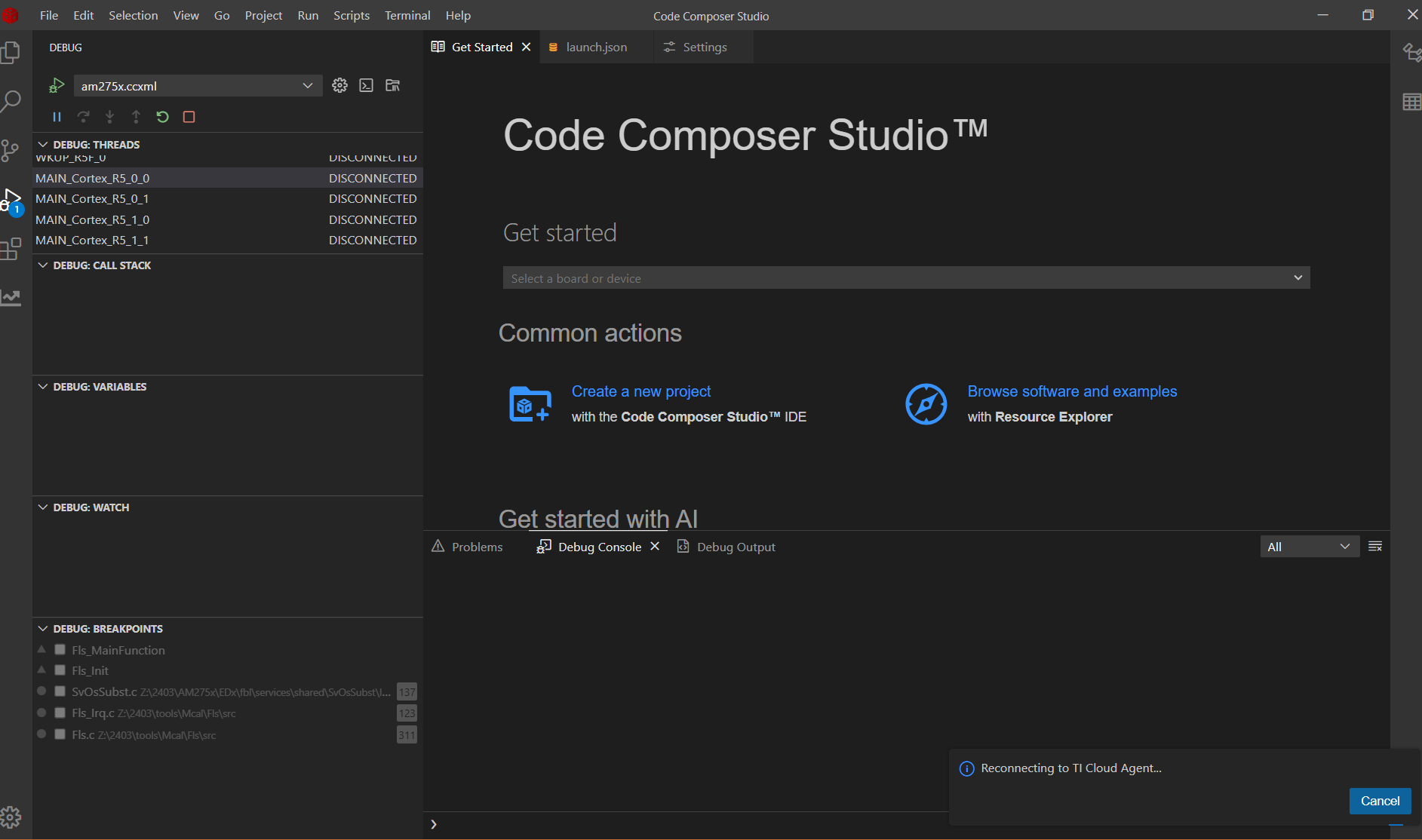The height and width of the screenshot is (840, 1422).
Task: Close the Get Started tab
Action: click(x=527, y=47)
